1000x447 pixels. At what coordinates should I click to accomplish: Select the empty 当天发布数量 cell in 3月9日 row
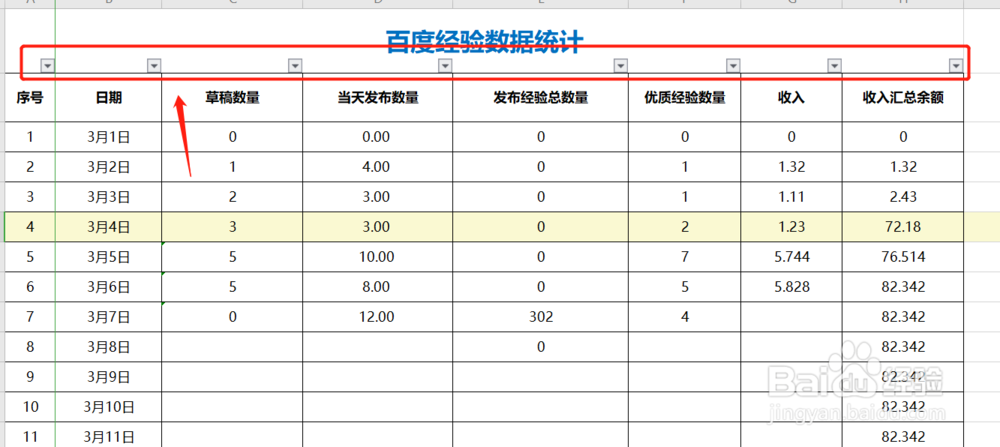(378, 377)
